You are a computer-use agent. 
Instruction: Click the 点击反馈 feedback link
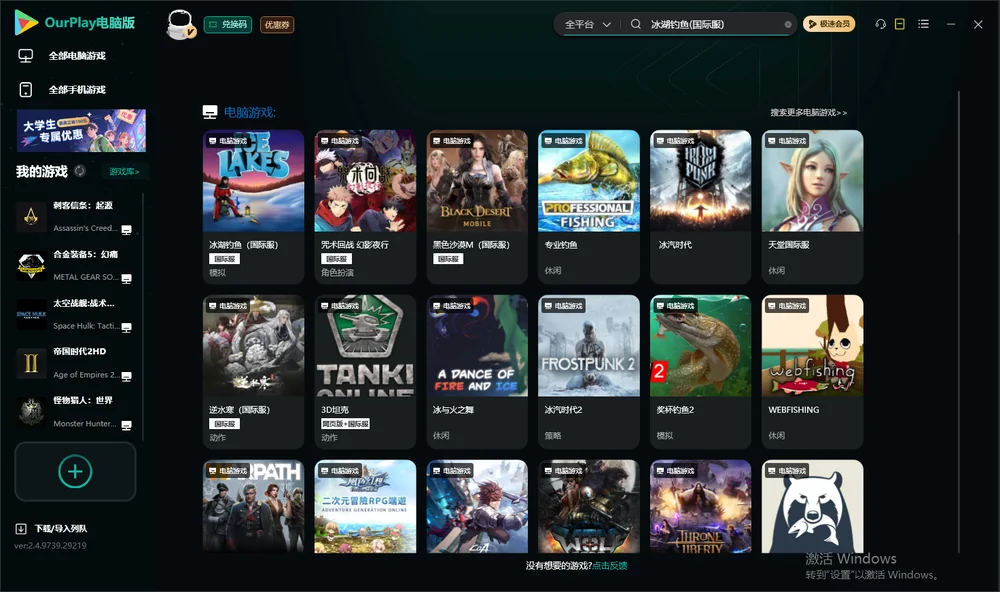[x=610, y=566]
